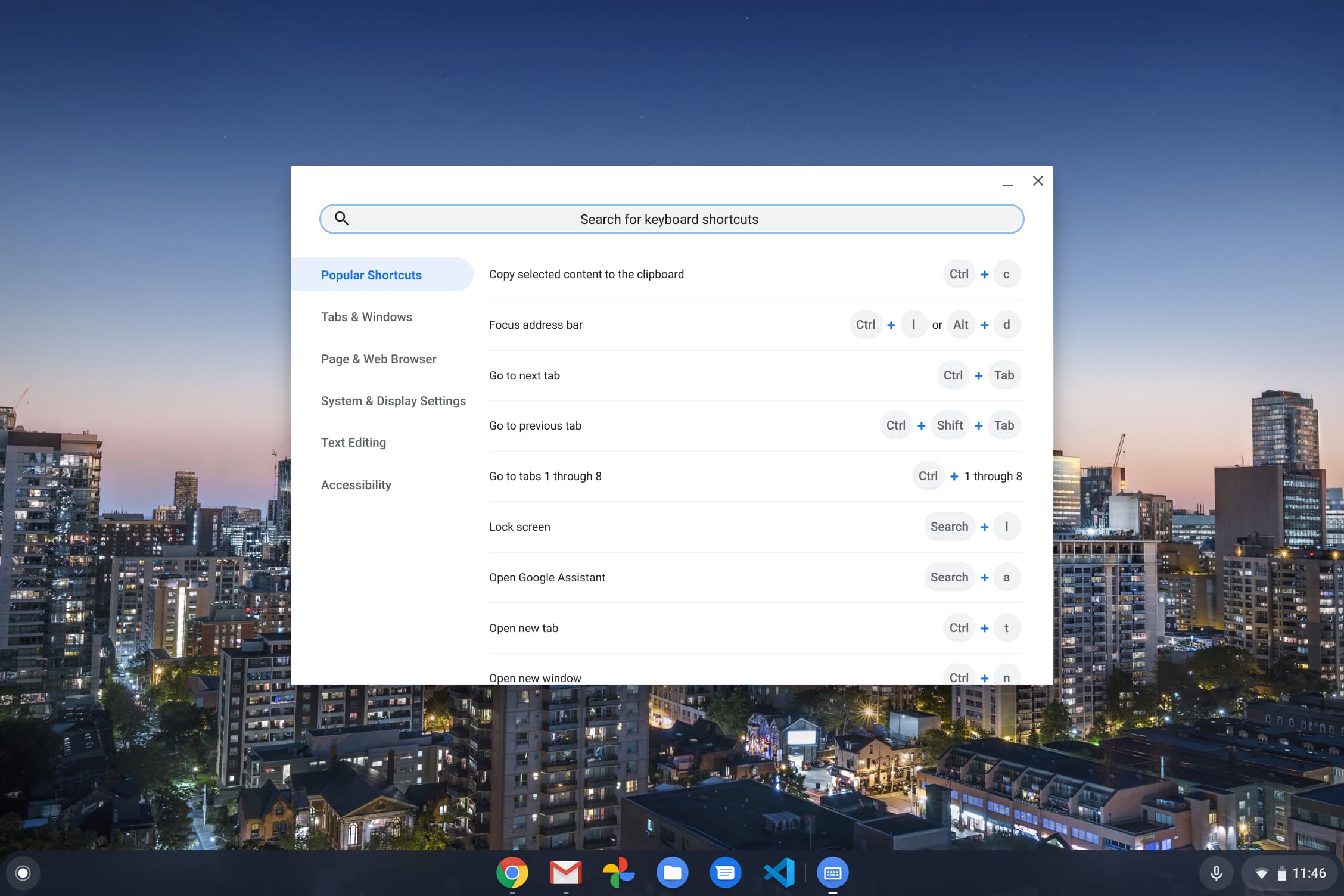Click the battery icon in status tray

(1281, 874)
